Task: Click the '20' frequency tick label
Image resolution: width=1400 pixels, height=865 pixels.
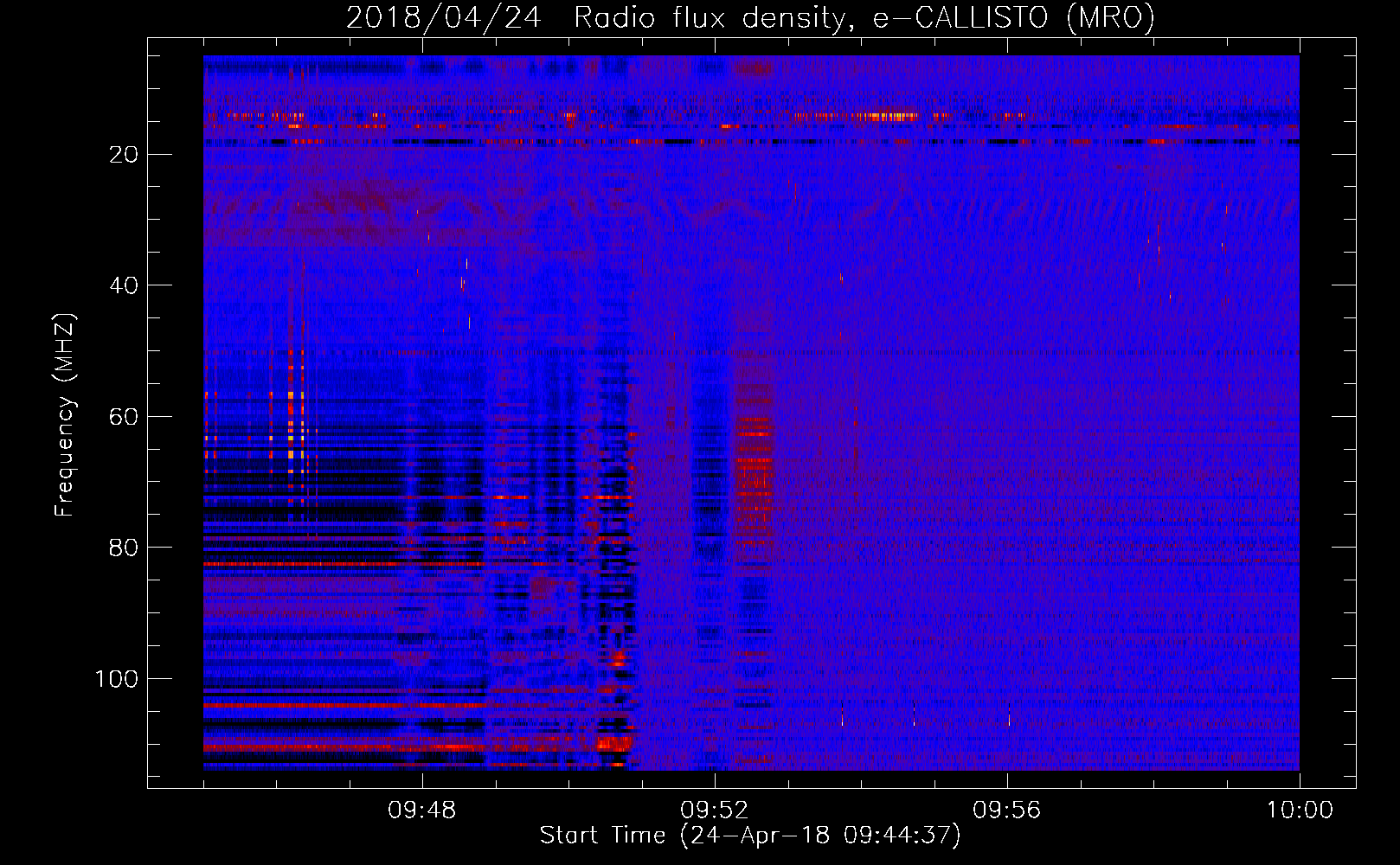Action: point(124,155)
